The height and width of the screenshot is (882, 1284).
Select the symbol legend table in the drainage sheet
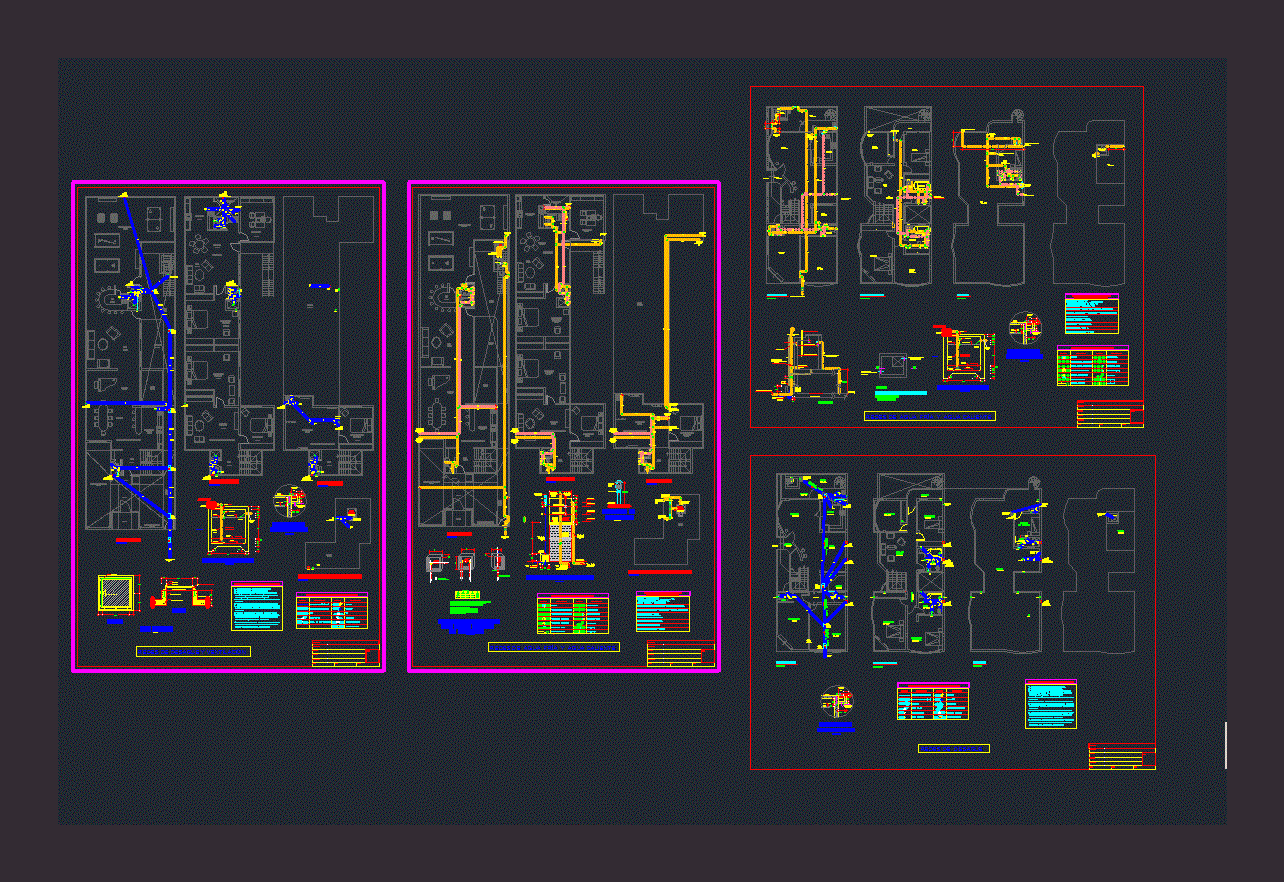[x=332, y=611]
